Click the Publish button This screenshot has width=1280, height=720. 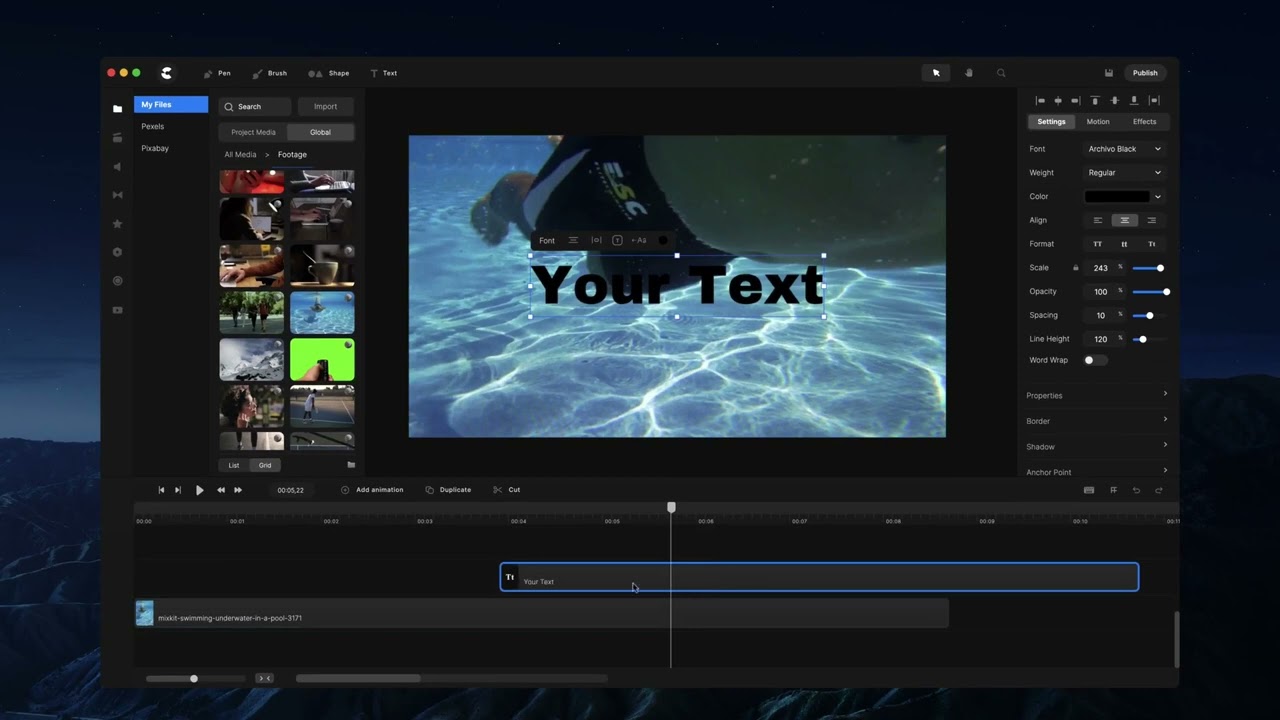(x=1145, y=73)
